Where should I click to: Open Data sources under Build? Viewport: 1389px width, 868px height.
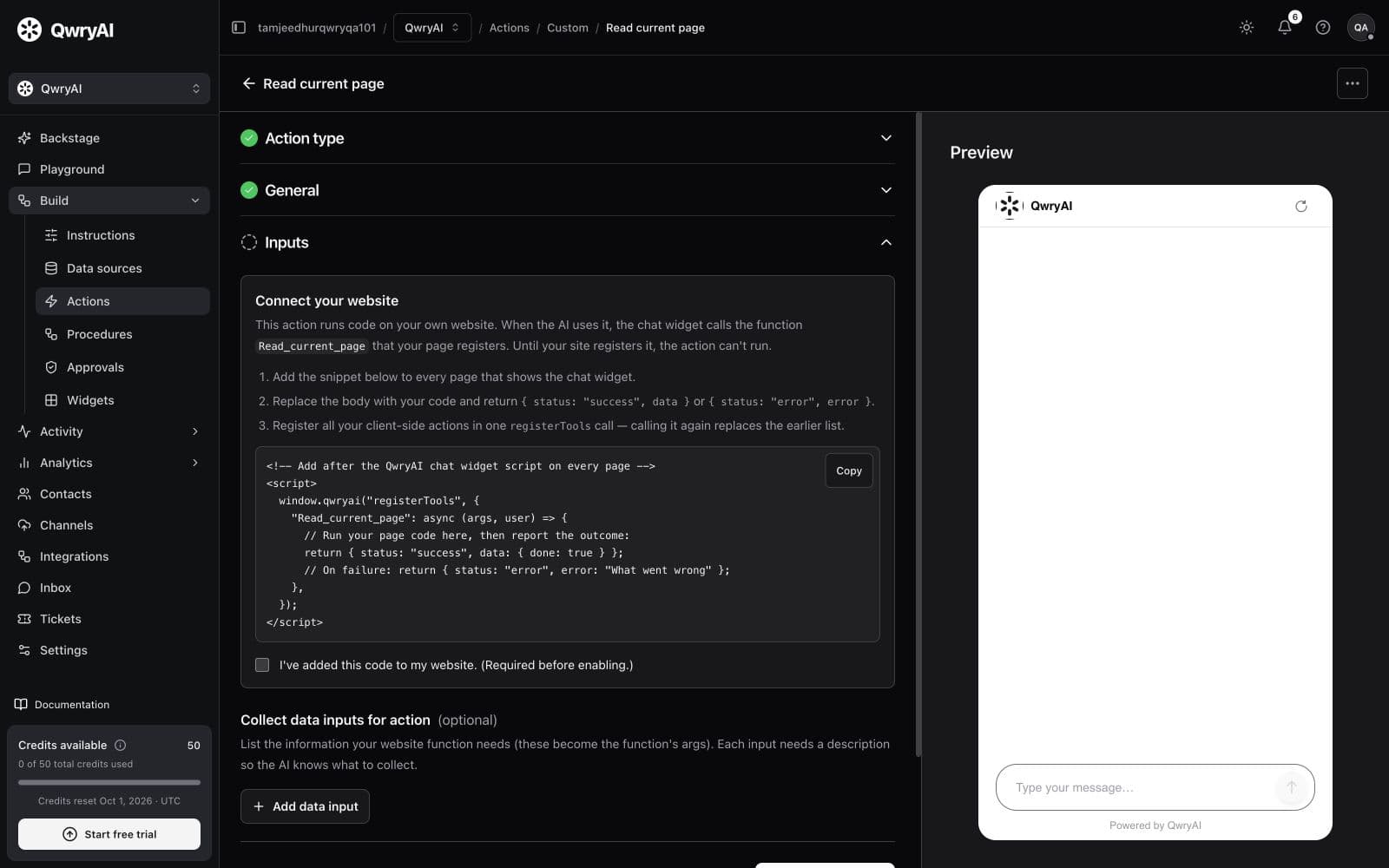pos(122,268)
